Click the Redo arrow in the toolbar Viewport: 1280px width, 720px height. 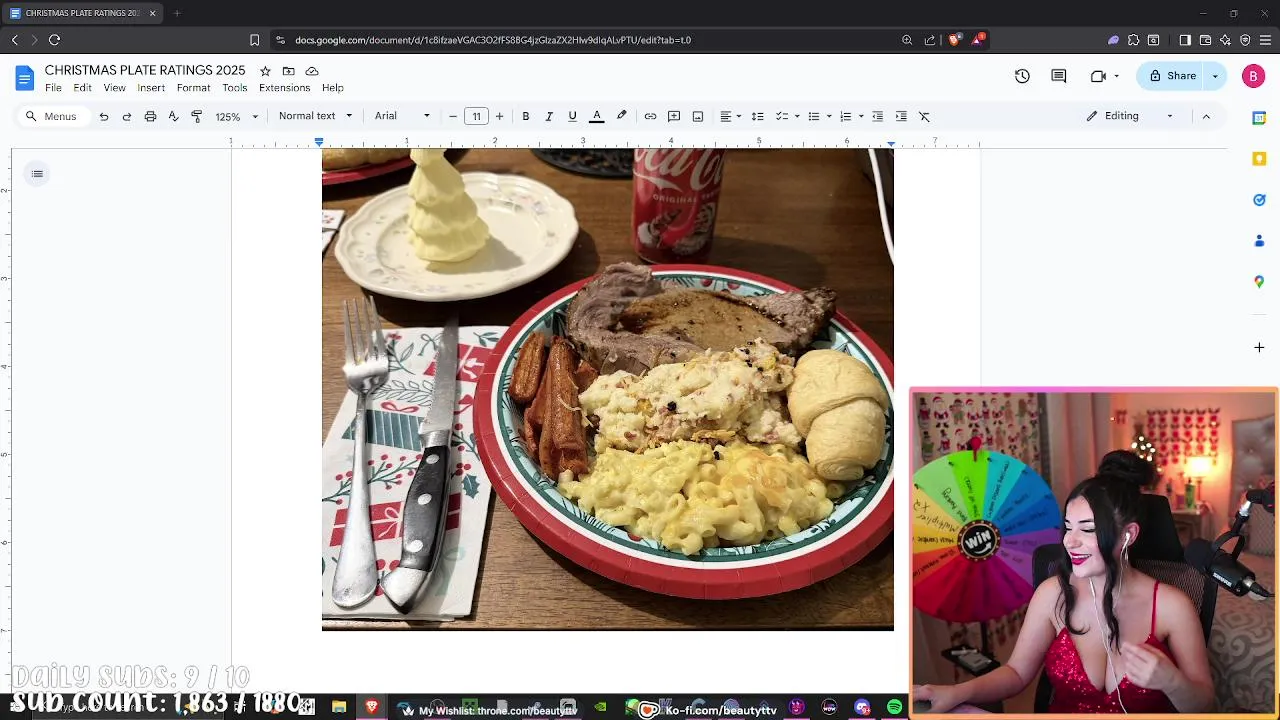[127, 116]
